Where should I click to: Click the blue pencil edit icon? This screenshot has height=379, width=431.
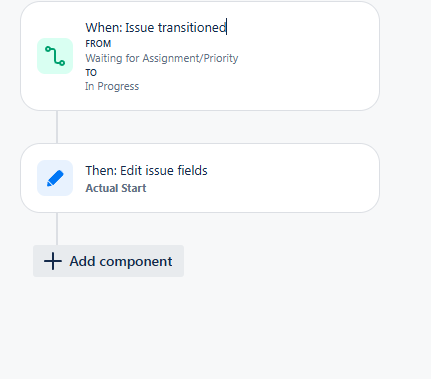pyautogui.click(x=55, y=178)
